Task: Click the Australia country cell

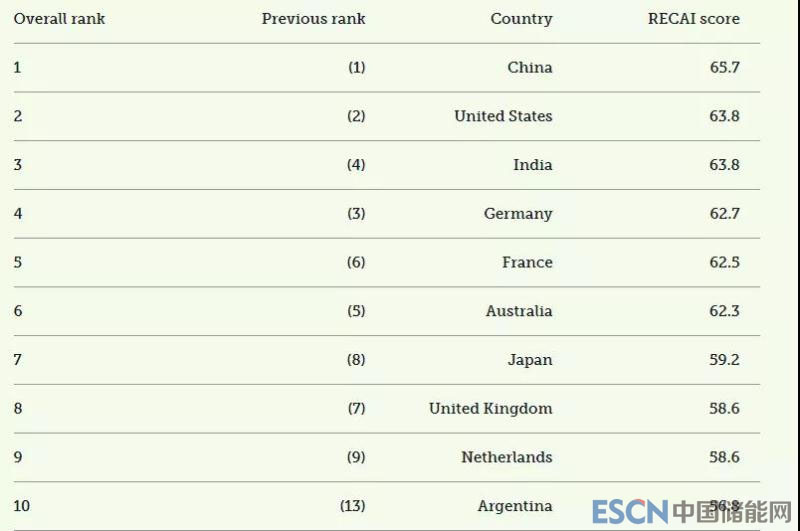Action: tap(518, 311)
